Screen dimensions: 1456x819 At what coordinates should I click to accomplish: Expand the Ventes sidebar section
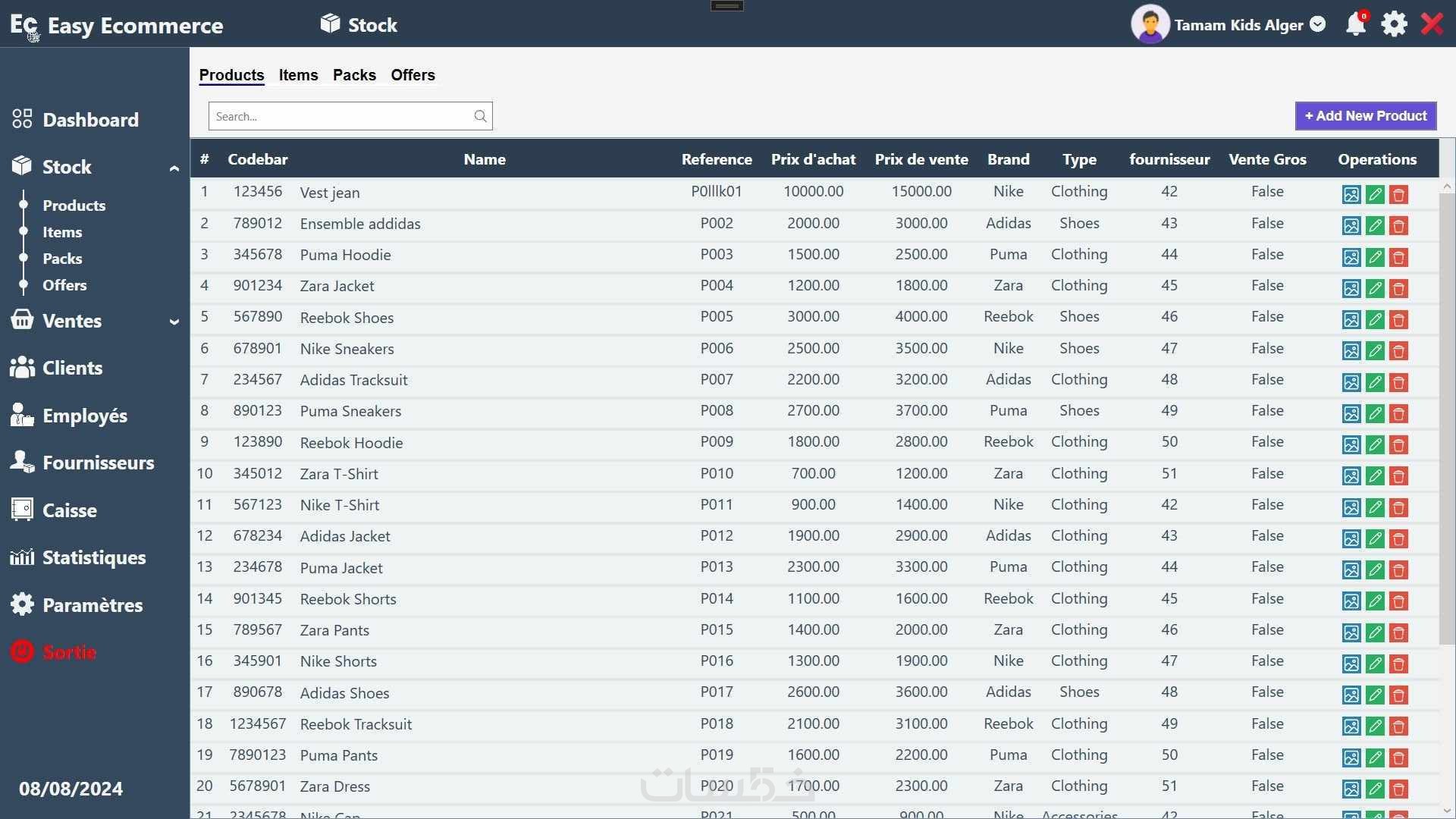174,322
